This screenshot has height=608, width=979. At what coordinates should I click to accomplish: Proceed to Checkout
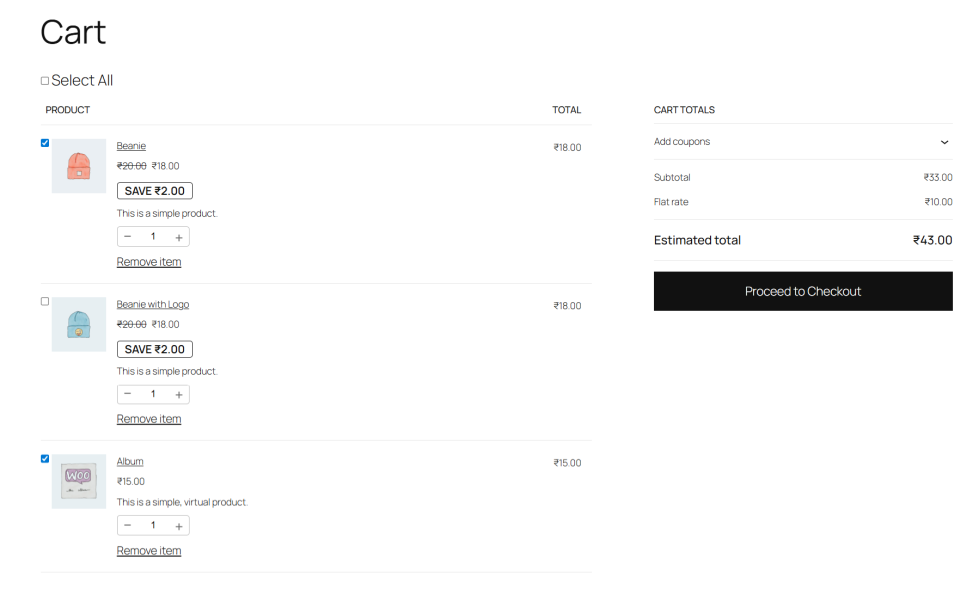tap(802, 291)
